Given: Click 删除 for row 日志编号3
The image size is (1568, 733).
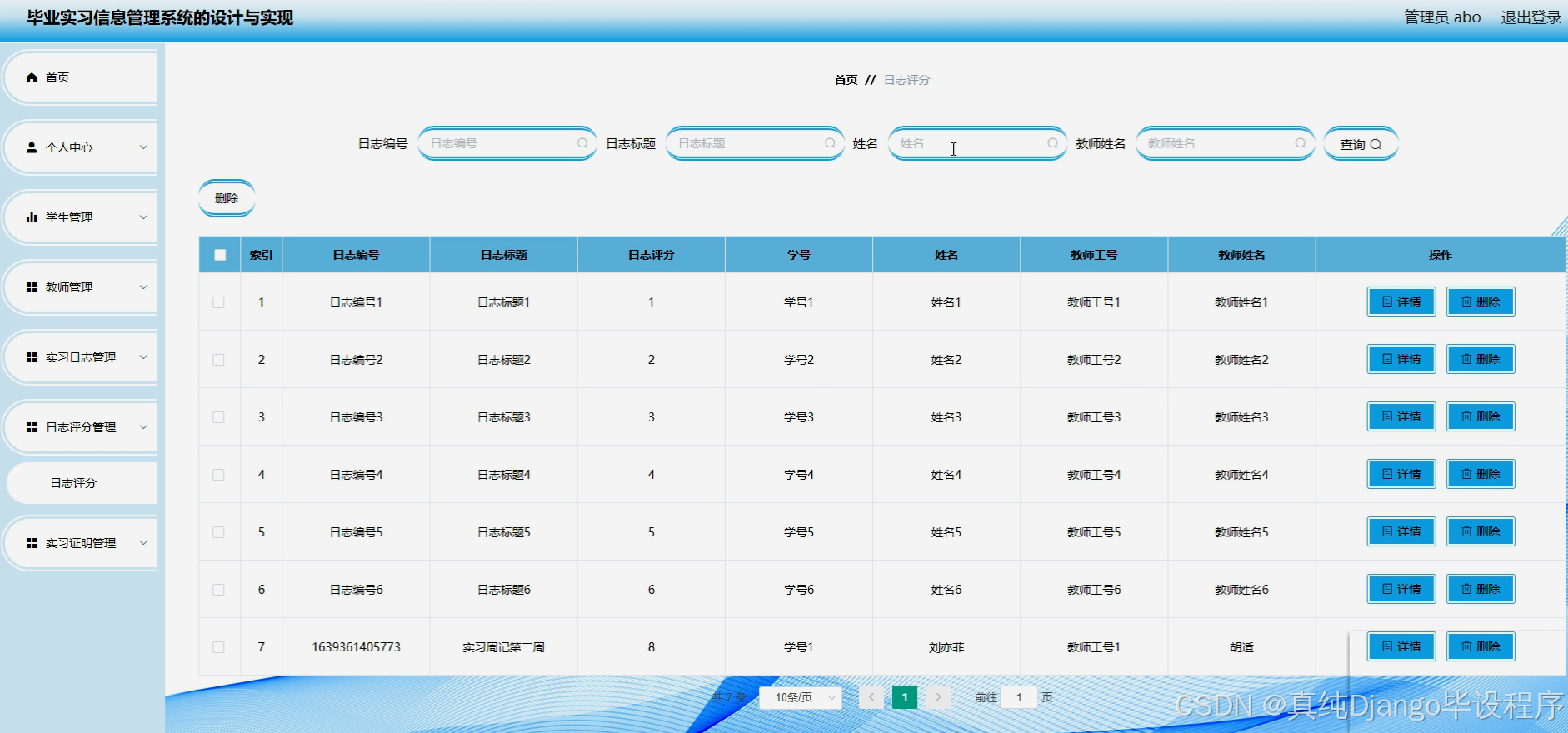Looking at the screenshot, I should pyautogui.click(x=1481, y=416).
